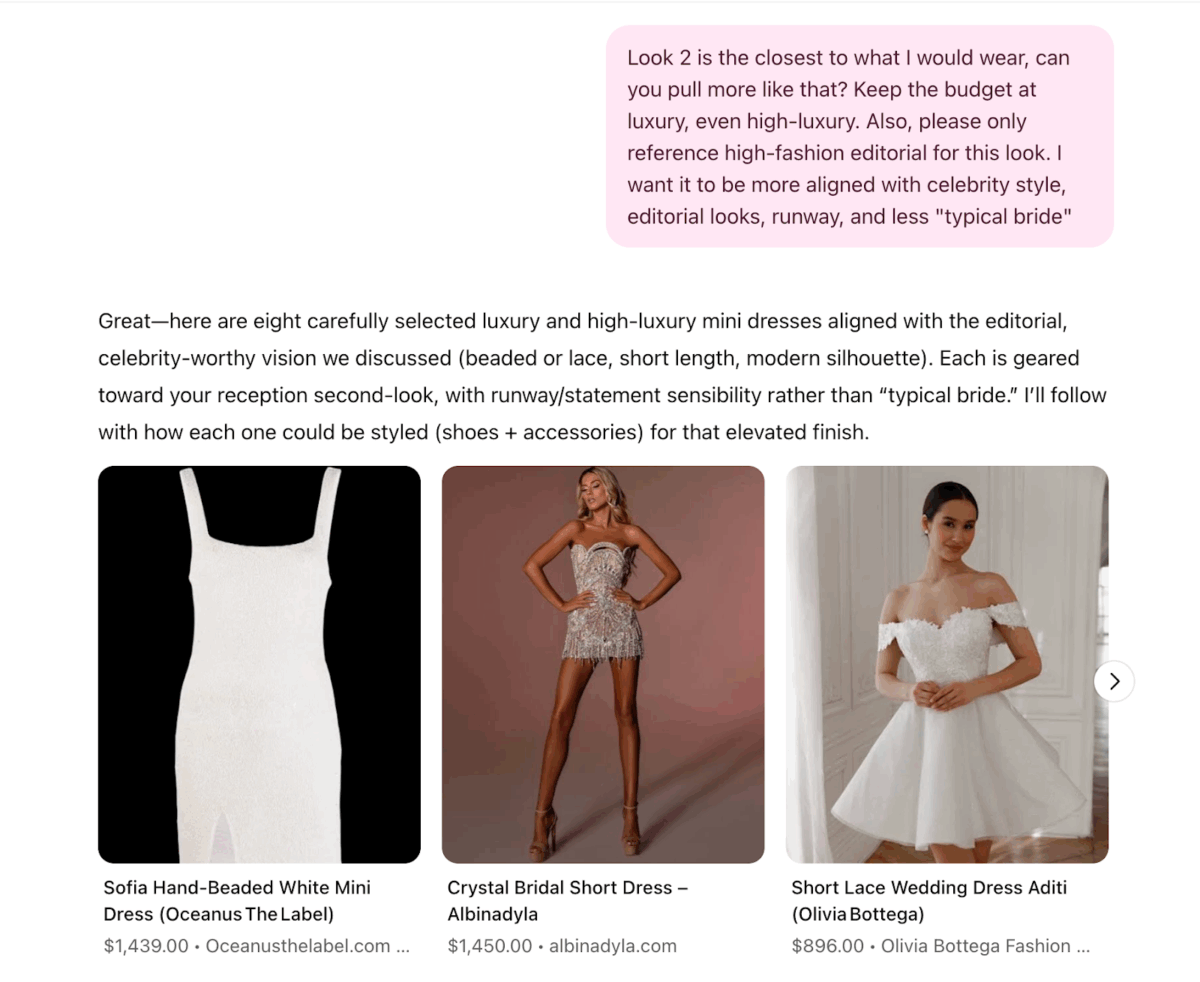Select the $1,450.00 price label
This screenshot has width=1200, height=982.
pos(490,946)
